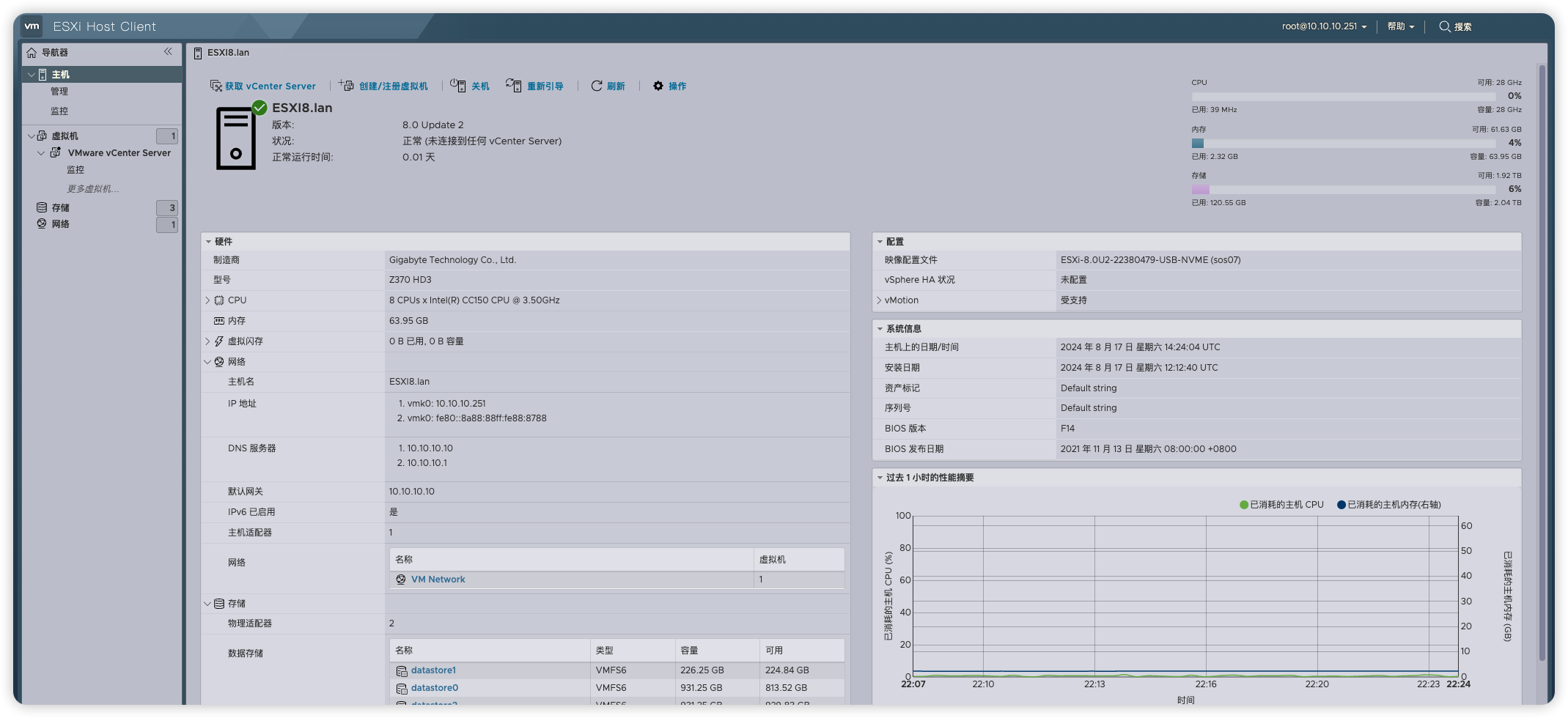Click the navigator home icon
The width and height of the screenshot is (1568, 718).
pos(32,53)
